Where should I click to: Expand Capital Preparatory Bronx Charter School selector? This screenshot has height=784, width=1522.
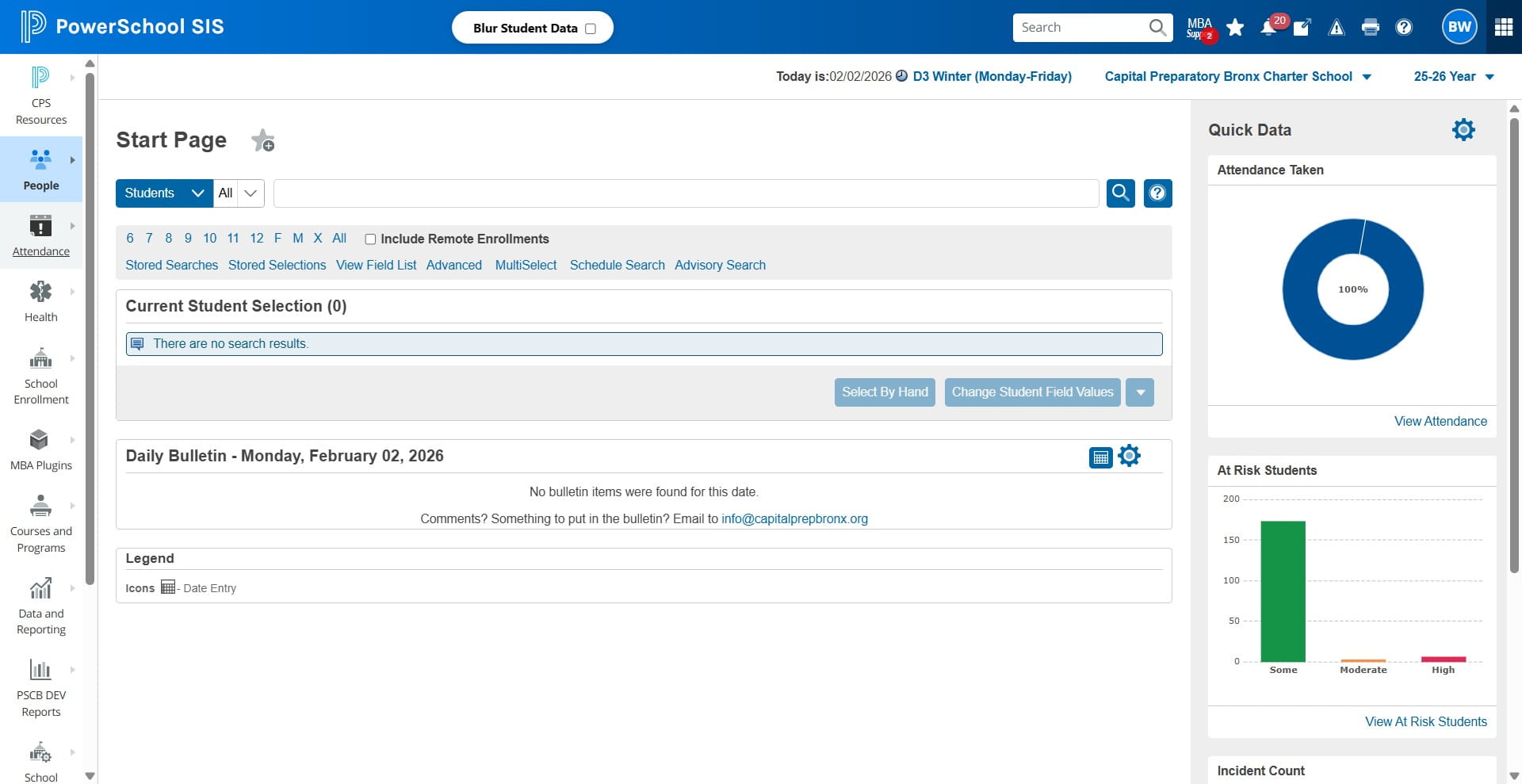1238,76
